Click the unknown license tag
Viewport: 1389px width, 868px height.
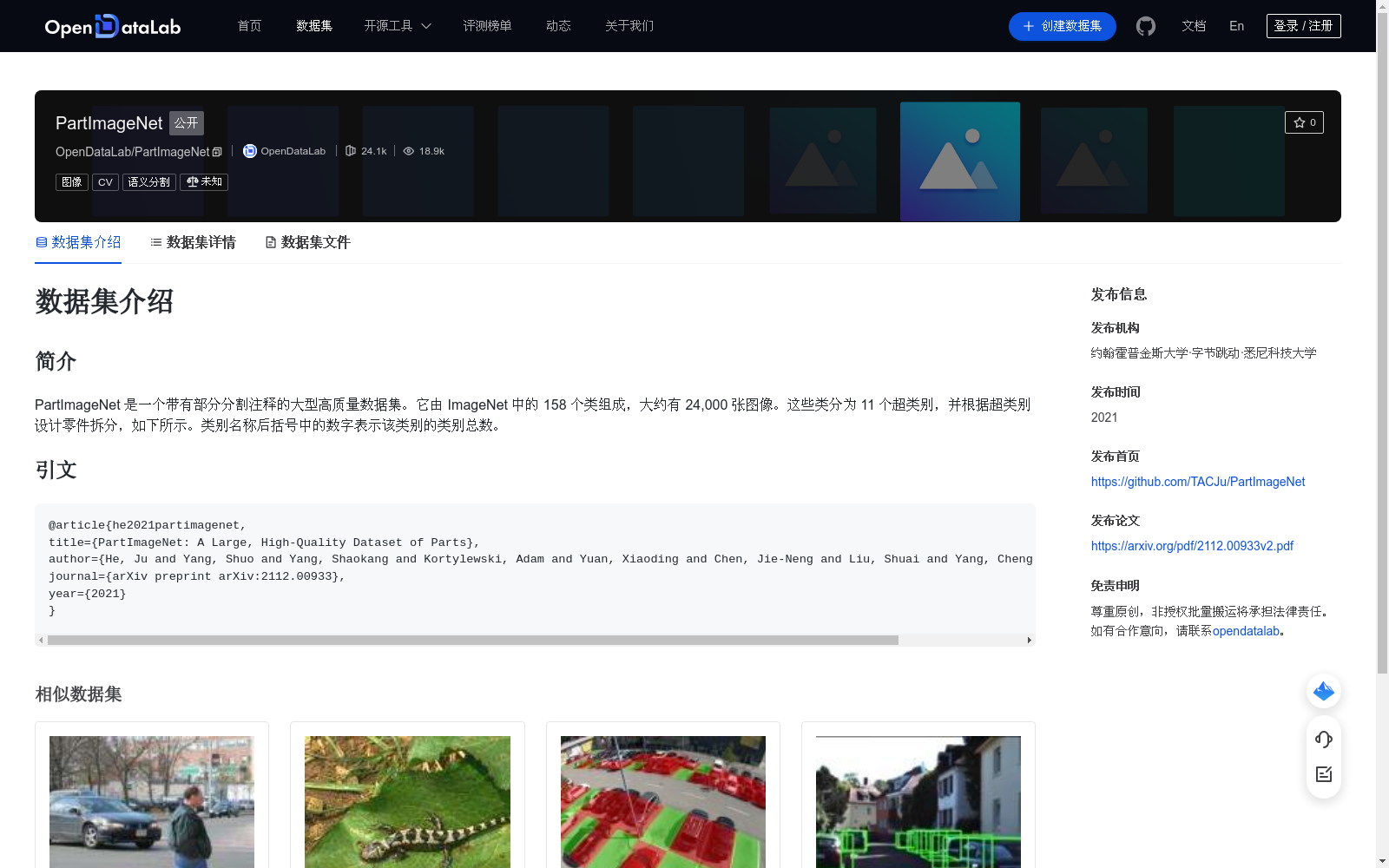204,182
